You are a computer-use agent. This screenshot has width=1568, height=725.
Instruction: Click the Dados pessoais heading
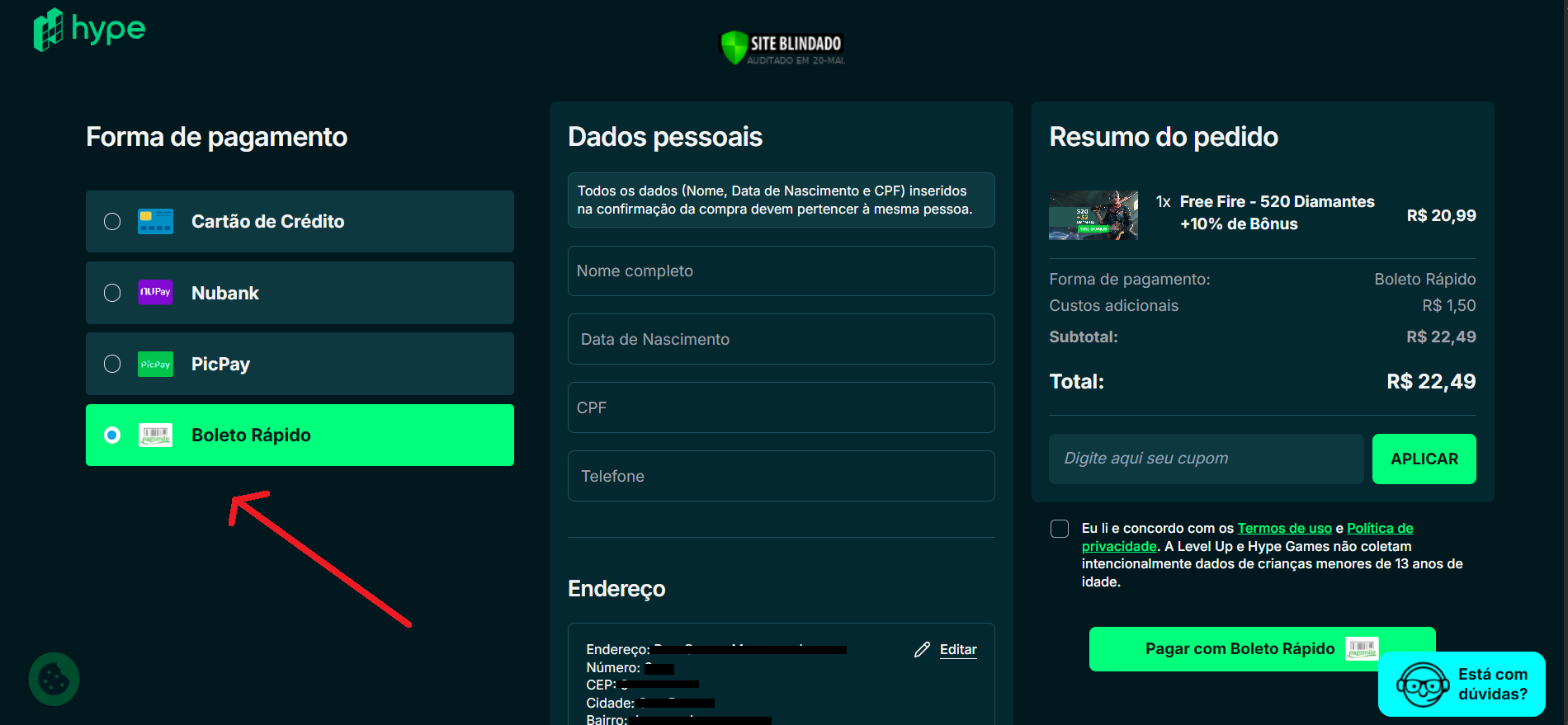point(665,137)
